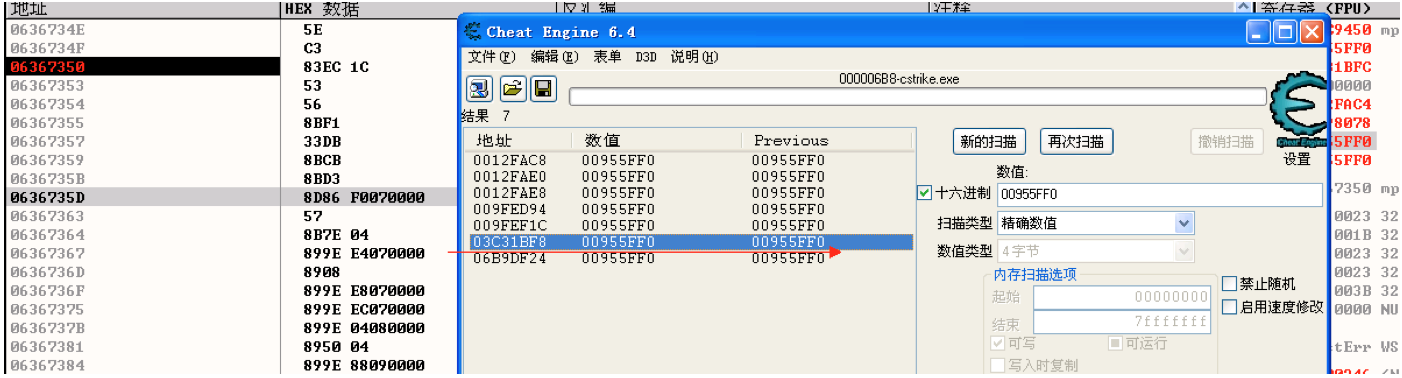Select debugger row address 06367350

[48, 67]
